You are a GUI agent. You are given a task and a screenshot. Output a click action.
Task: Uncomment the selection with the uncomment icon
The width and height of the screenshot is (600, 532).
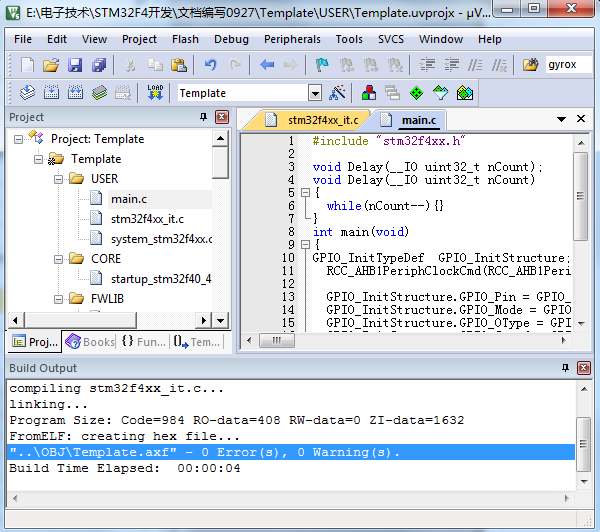pyautogui.click(x=499, y=65)
